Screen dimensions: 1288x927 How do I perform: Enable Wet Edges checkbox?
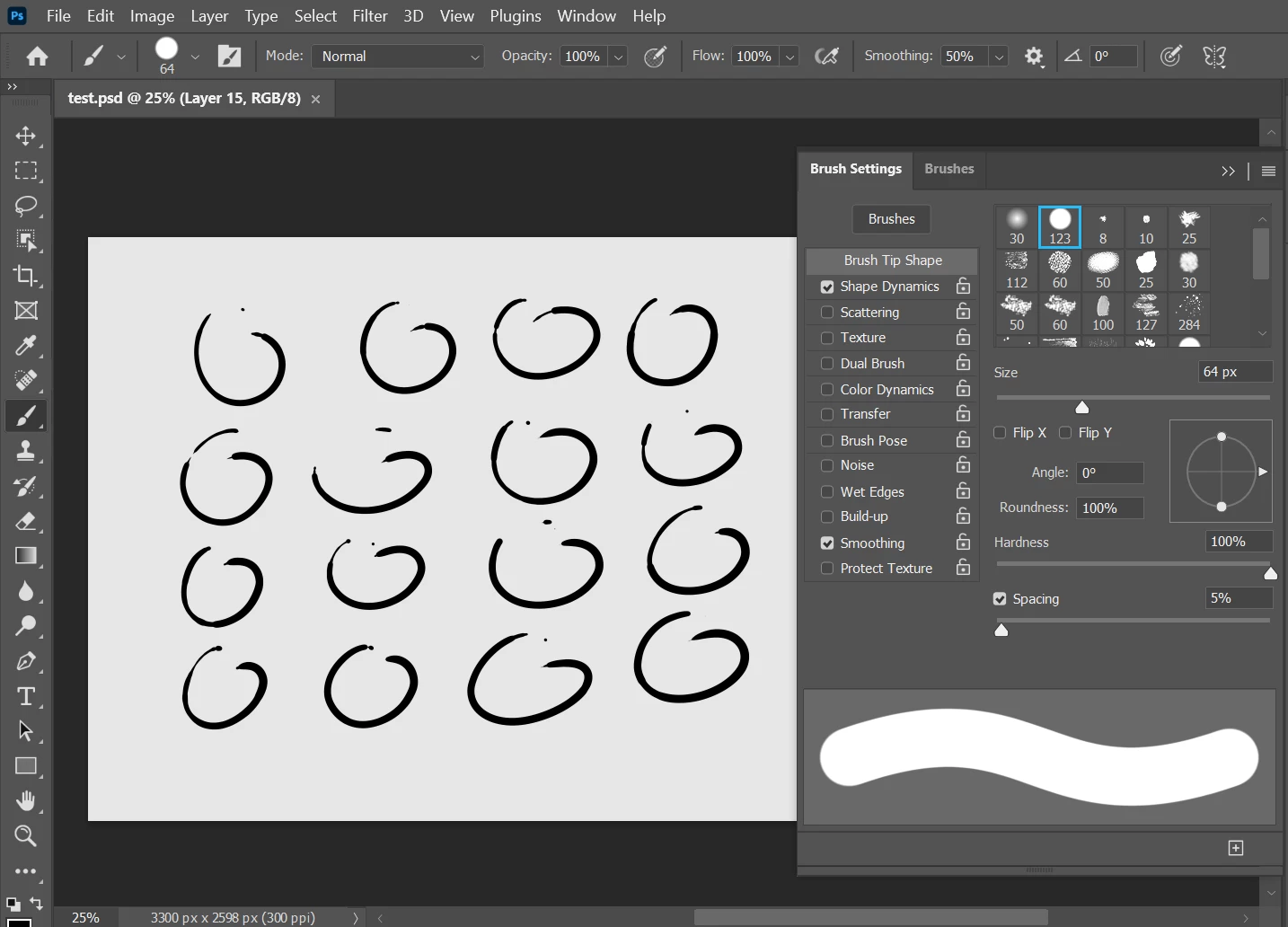tap(827, 492)
